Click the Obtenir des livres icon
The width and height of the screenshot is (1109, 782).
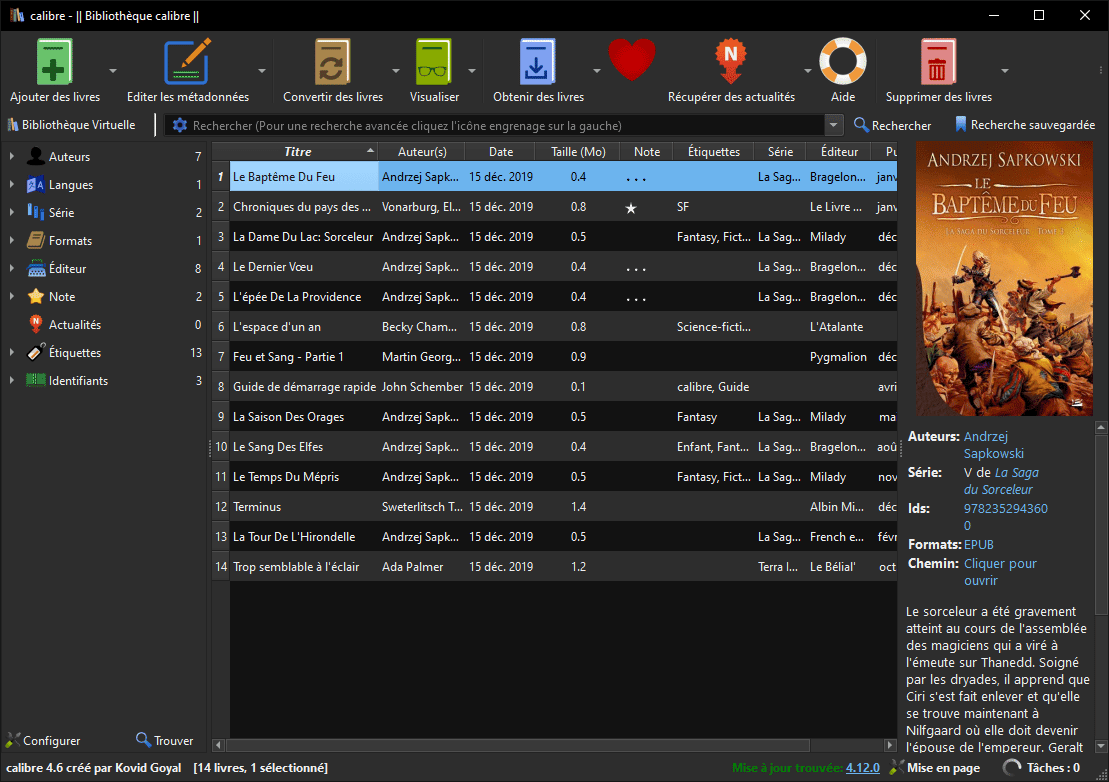pyautogui.click(x=538, y=62)
